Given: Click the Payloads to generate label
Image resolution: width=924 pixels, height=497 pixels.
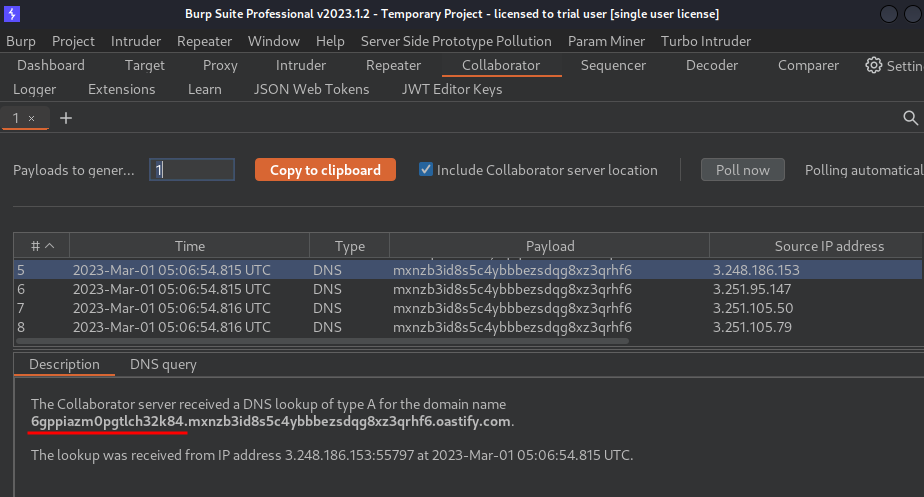Looking at the screenshot, I should click(x=74, y=170).
